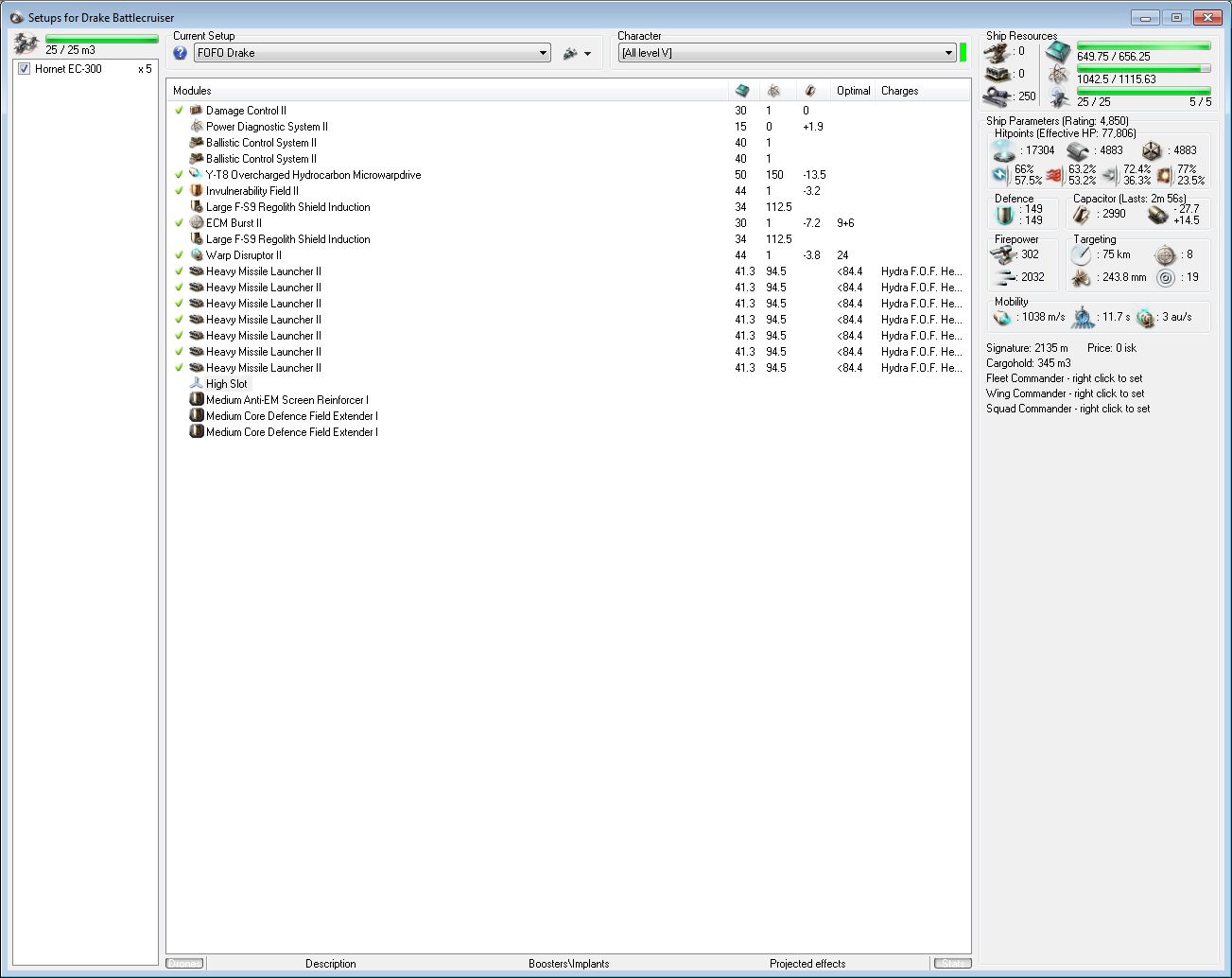This screenshot has height=978, width=1232.
Task: Click the empty High Slot icon
Action: (x=197, y=384)
